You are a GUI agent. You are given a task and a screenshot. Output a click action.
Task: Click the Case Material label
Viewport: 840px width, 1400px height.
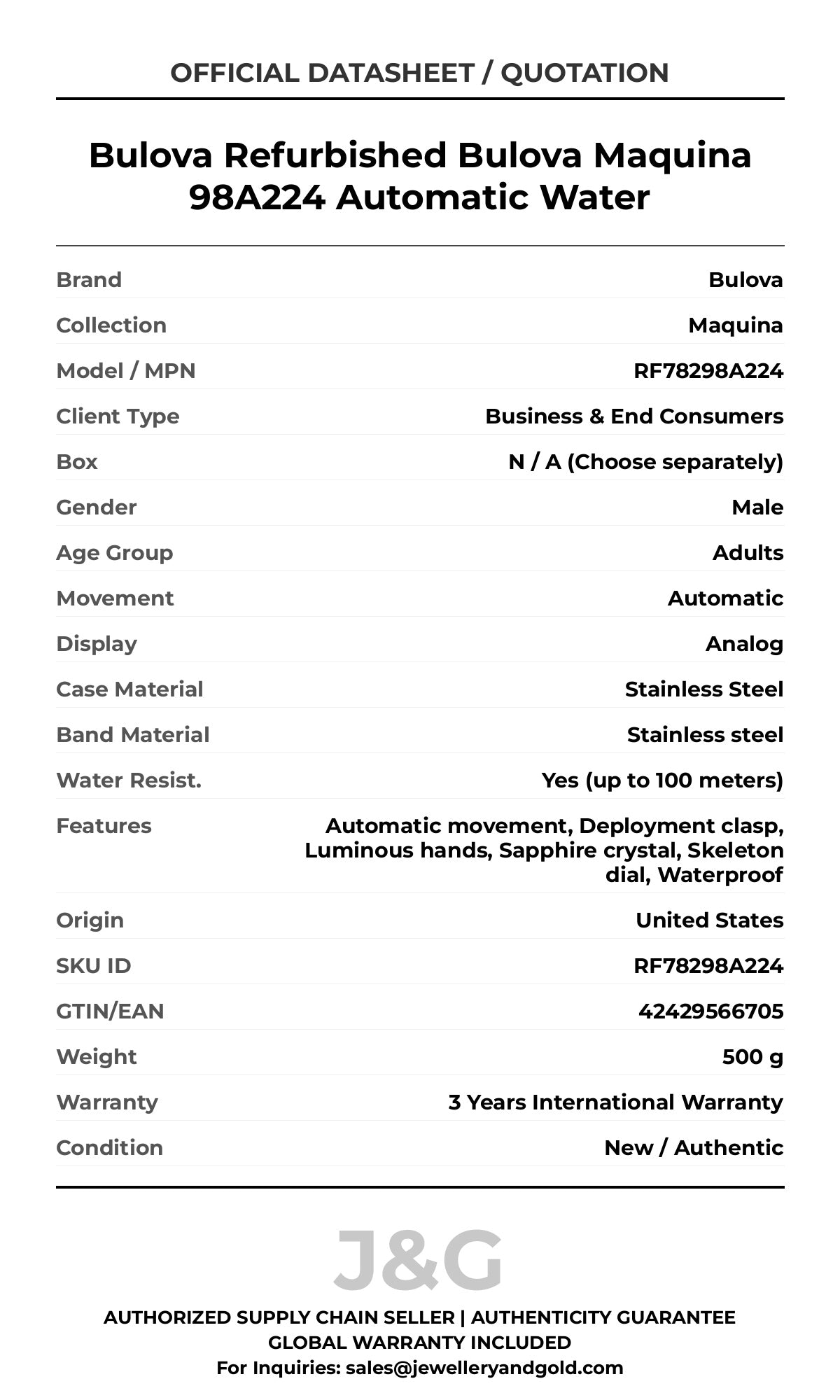129,689
